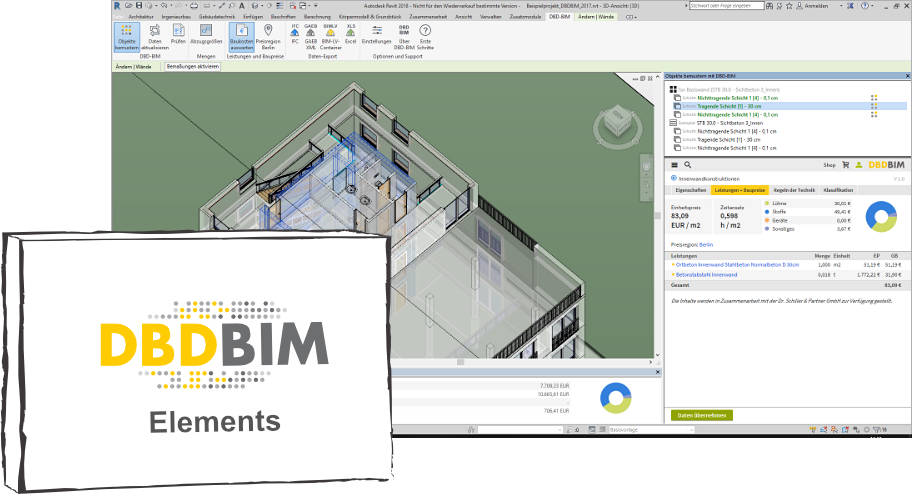
Task: Click the green 'Daten übernehmen' button
Action: click(702, 416)
